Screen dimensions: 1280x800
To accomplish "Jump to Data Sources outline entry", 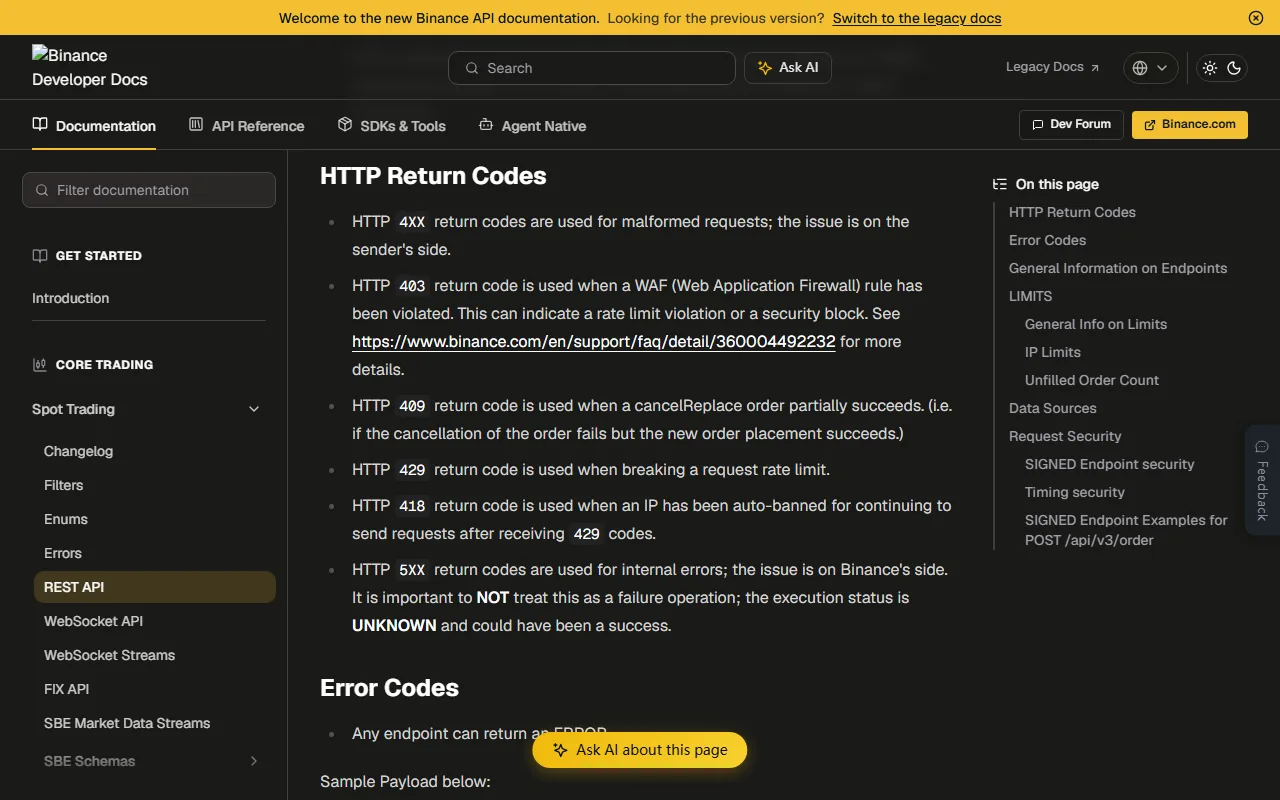I will pos(1053,408).
